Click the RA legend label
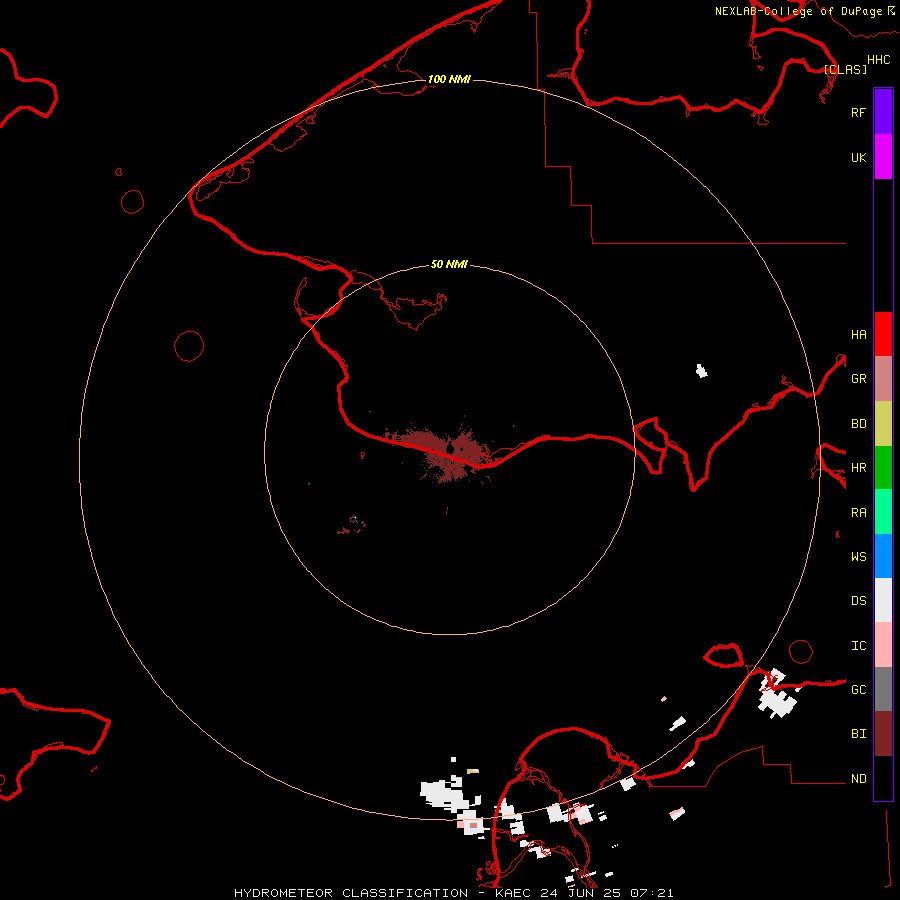900x900 pixels. point(858,513)
